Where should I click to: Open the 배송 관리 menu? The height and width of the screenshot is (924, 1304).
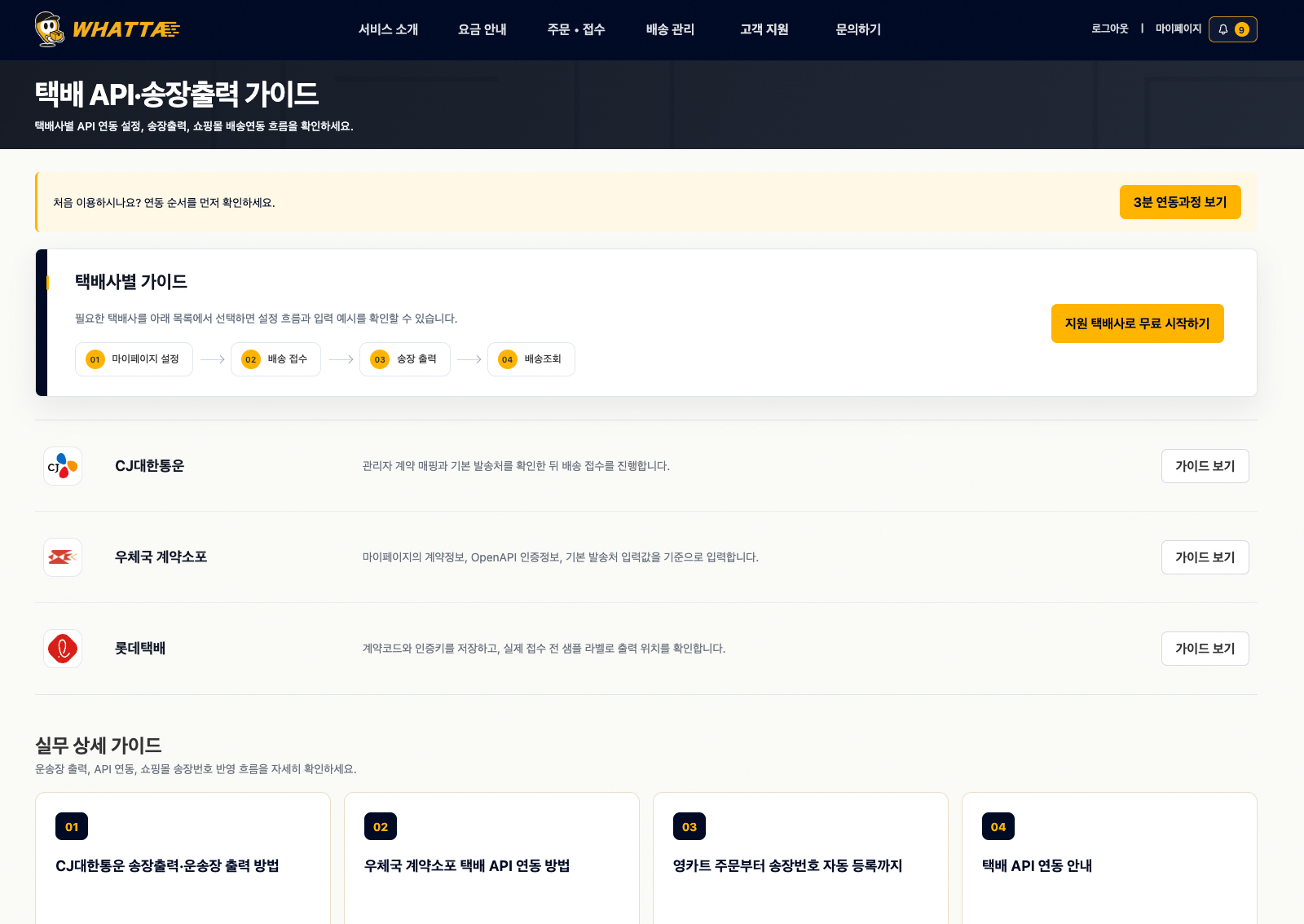tap(670, 29)
